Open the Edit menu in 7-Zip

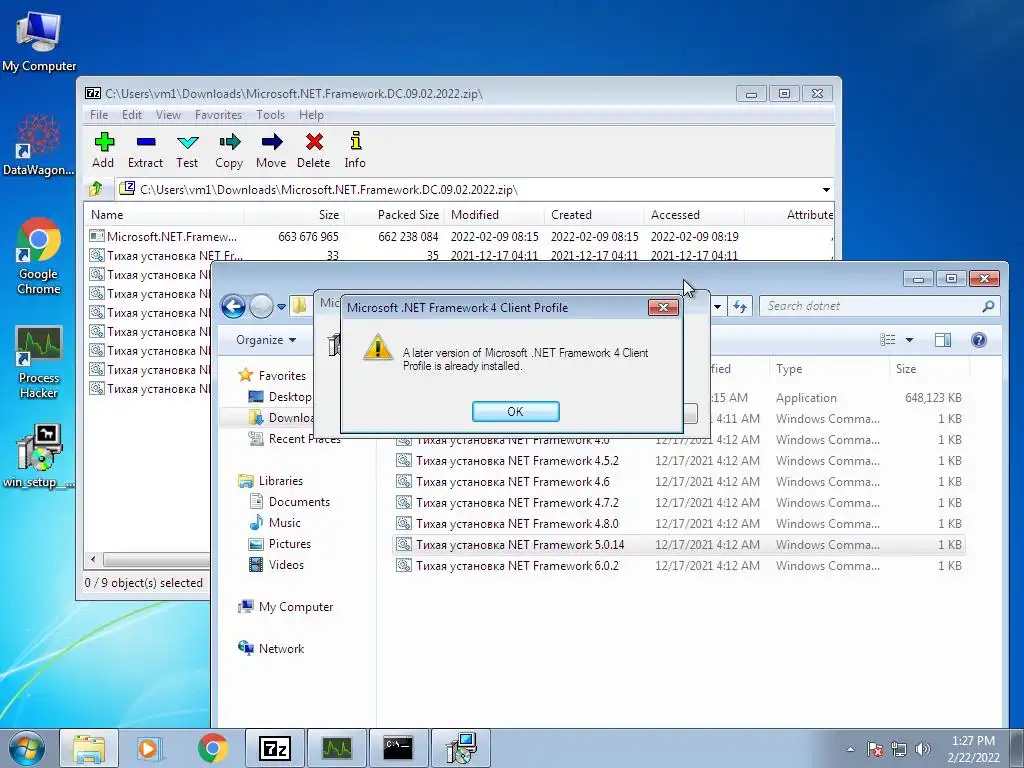tap(132, 115)
